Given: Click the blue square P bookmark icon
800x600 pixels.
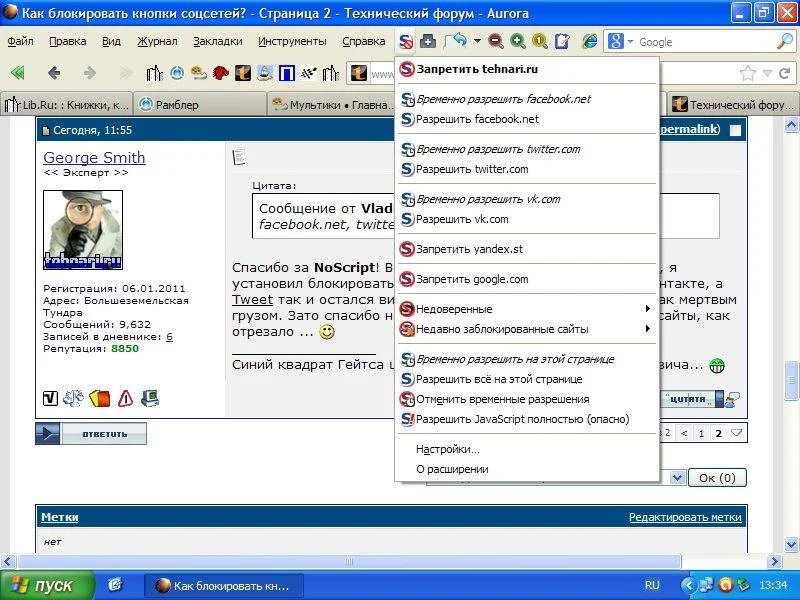Looking at the screenshot, I should click(x=286, y=73).
